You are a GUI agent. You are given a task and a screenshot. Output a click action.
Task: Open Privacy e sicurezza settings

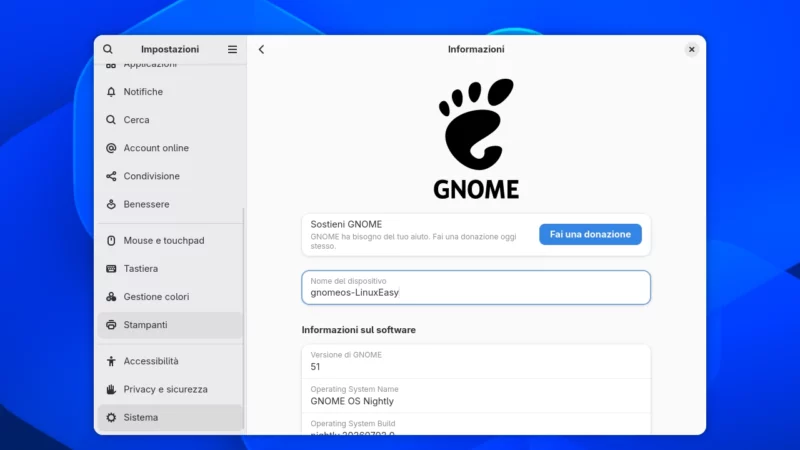coord(169,389)
